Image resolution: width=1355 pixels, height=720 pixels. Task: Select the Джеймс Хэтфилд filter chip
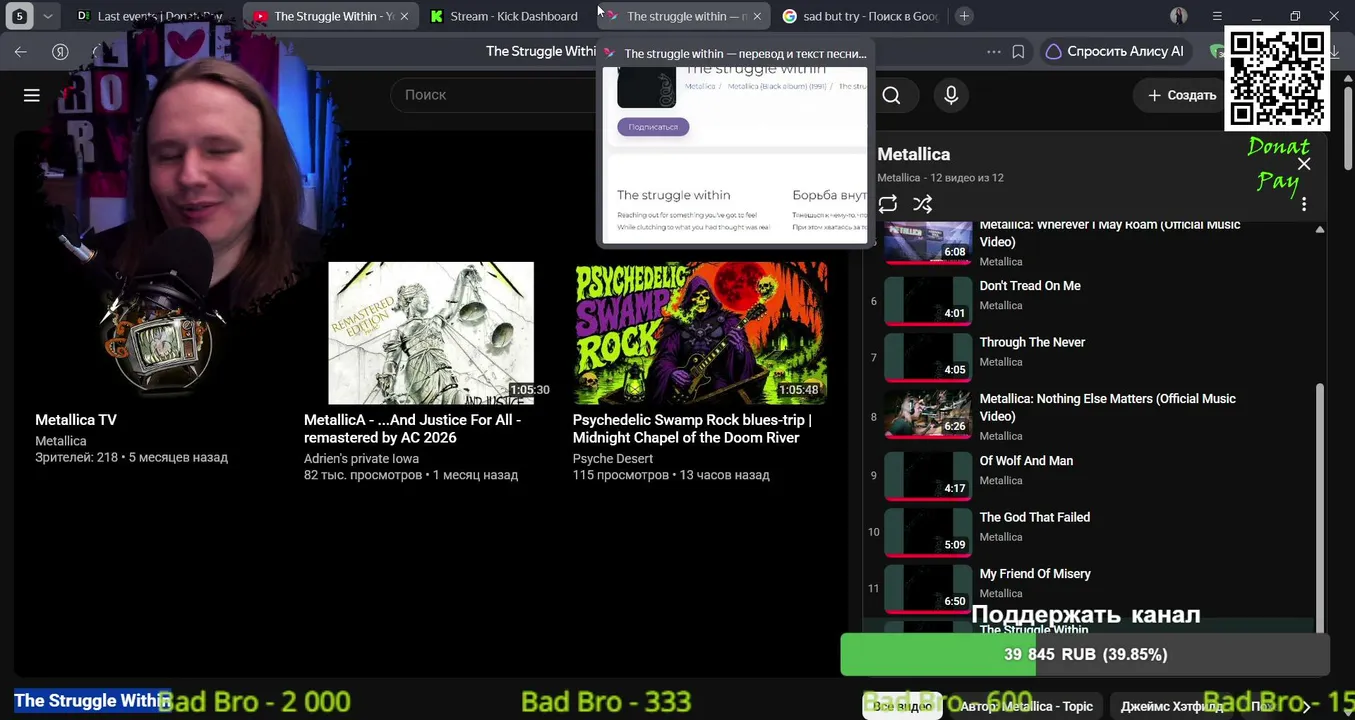[x=1172, y=706]
